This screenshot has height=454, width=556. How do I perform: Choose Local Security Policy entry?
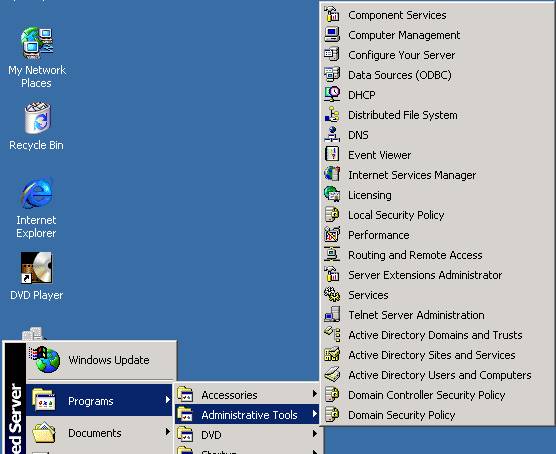[x=437, y=215]
